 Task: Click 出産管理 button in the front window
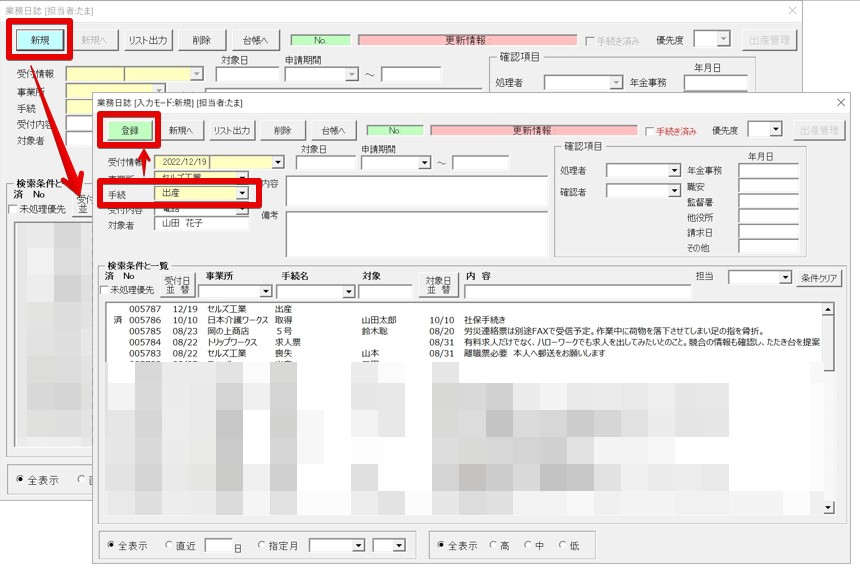click(x=819, y=131)
